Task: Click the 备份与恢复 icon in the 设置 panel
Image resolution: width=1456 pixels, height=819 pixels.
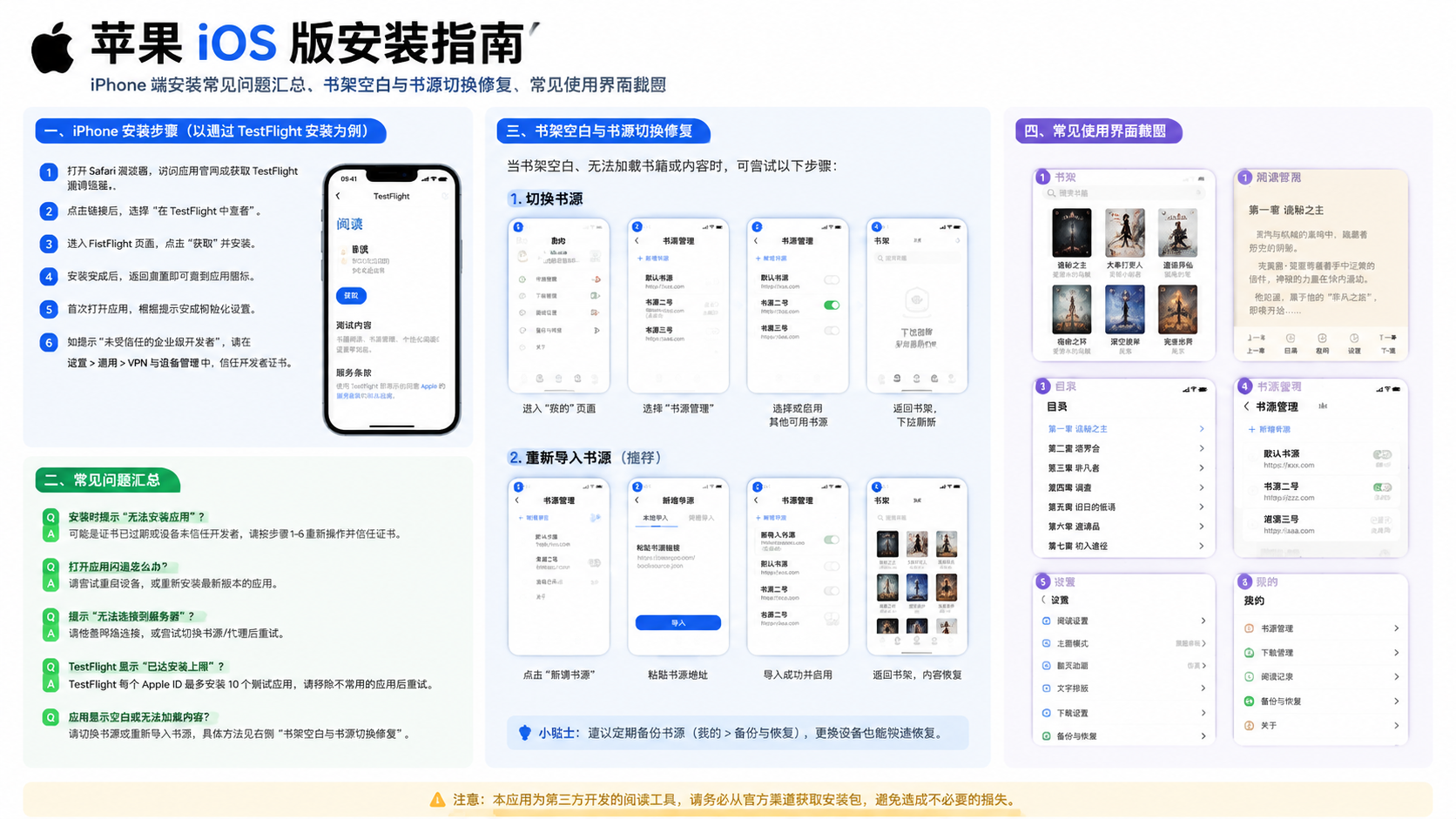Action: pos(1047,736)
